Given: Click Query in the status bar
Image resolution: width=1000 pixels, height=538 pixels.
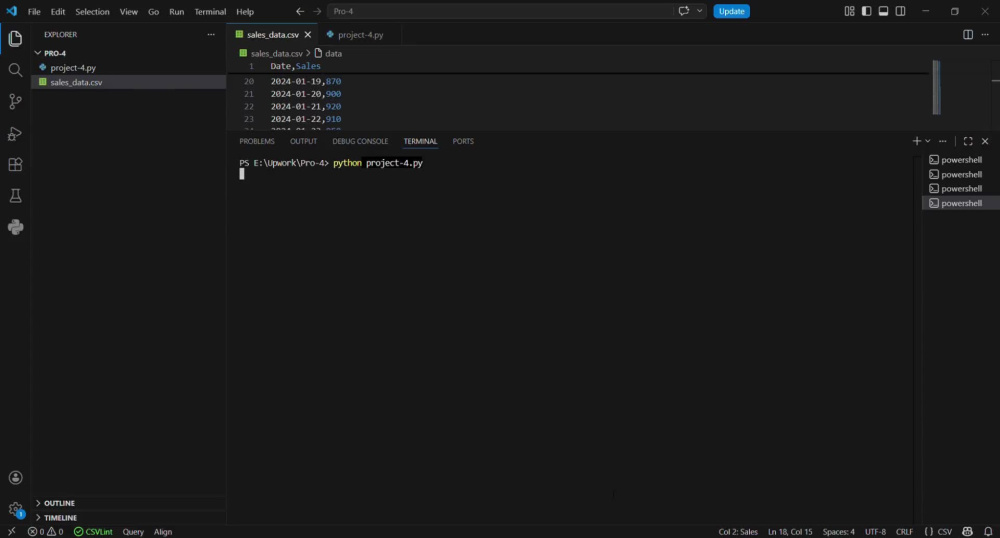Looking at the screenshot, I should [x=133, y=532].
